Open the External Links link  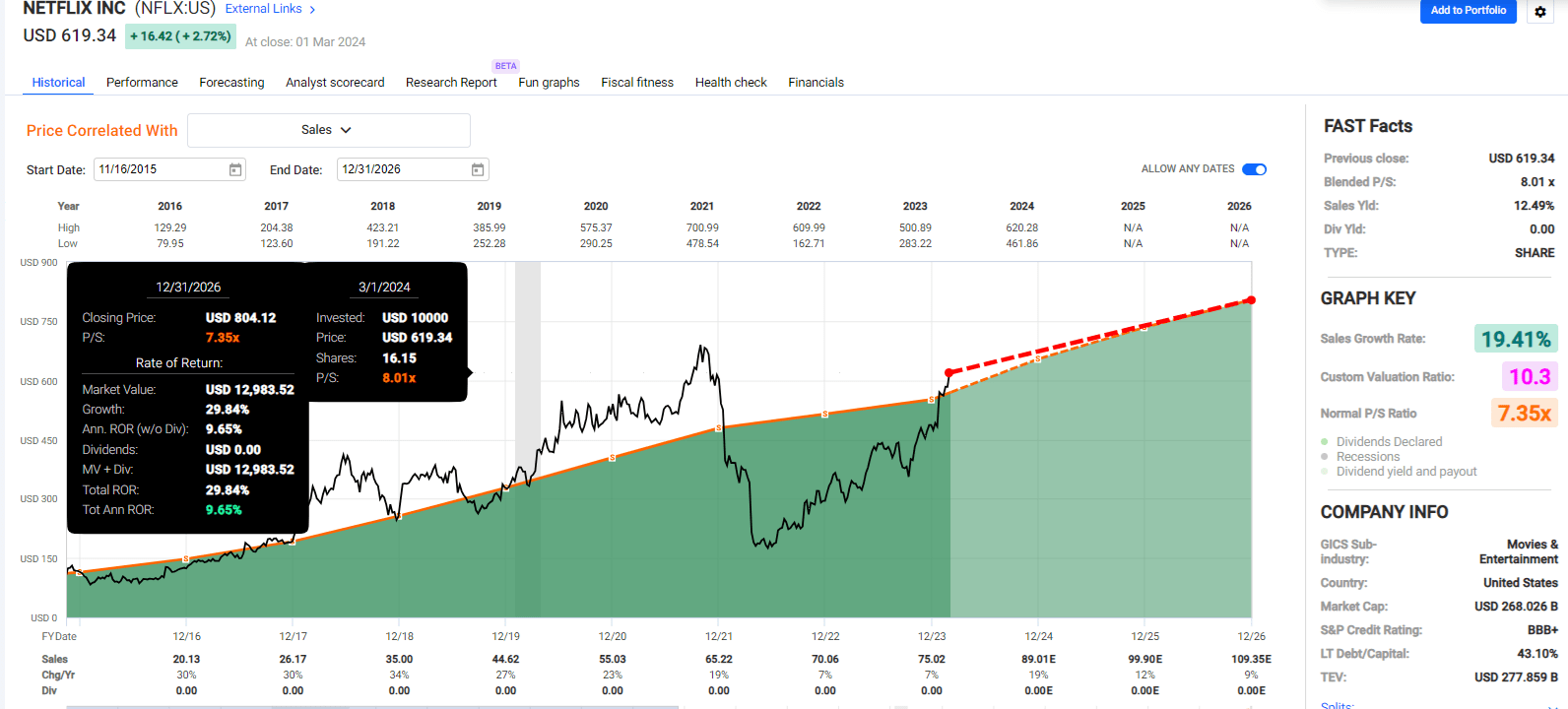click(264, 9)
